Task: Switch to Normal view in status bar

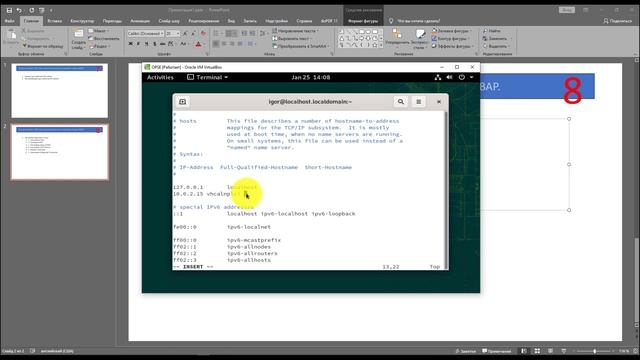Action: pyautogui.click(x=524, y=351)
